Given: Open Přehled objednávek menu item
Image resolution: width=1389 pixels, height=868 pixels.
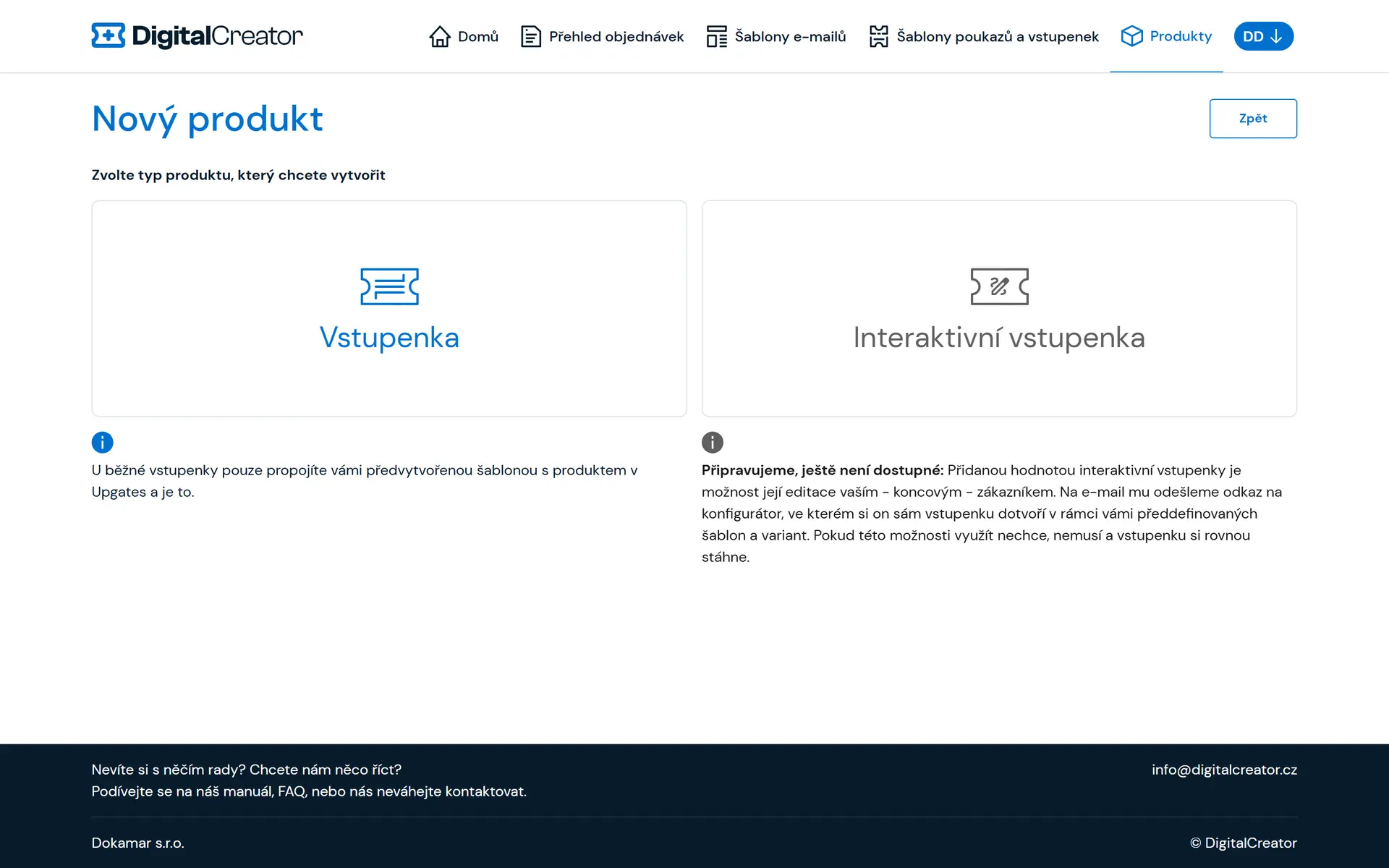Looking at the screenshot, I should click(x=602, y=36).
